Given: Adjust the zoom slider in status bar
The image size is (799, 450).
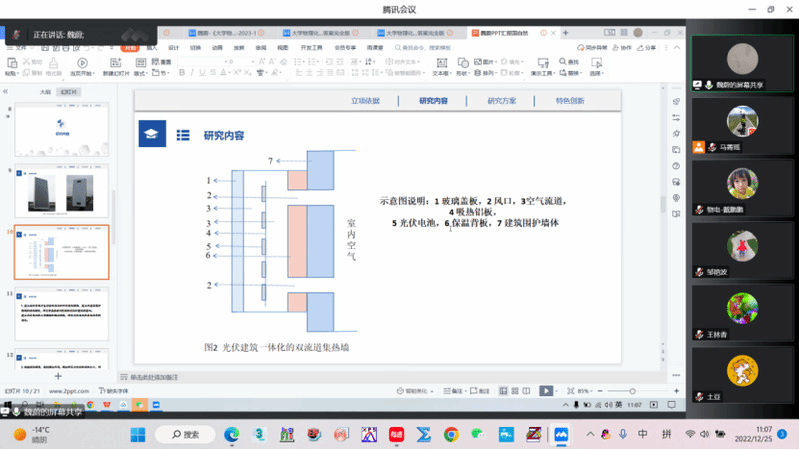Looking at the screenshot, I should [632, 391].
